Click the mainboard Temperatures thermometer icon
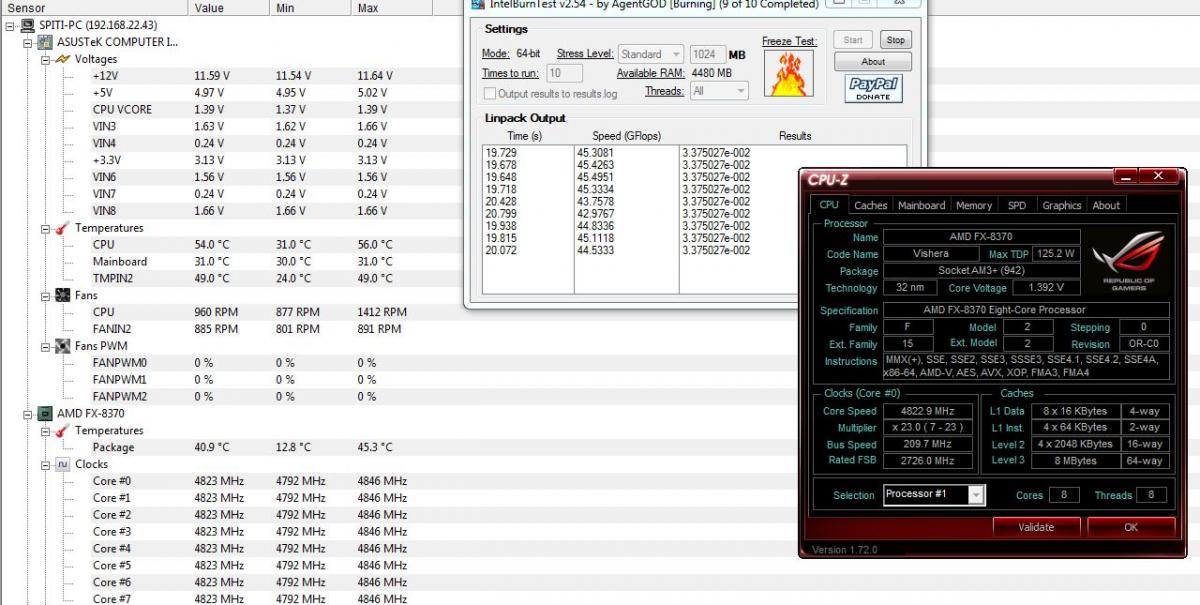 click(x=62, y=228)
